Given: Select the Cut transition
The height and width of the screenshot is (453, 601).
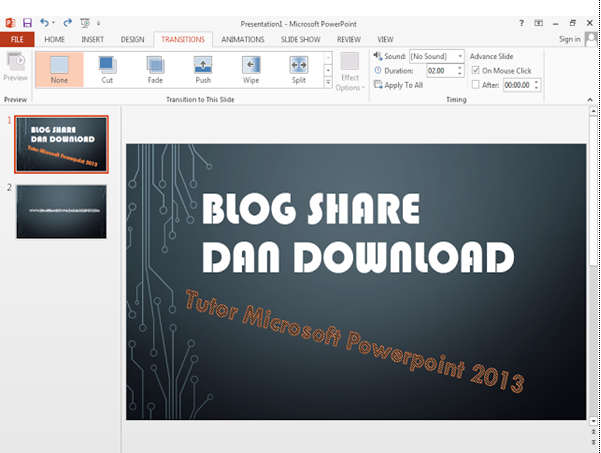Looking at the screenshot, I should point(107,70).
